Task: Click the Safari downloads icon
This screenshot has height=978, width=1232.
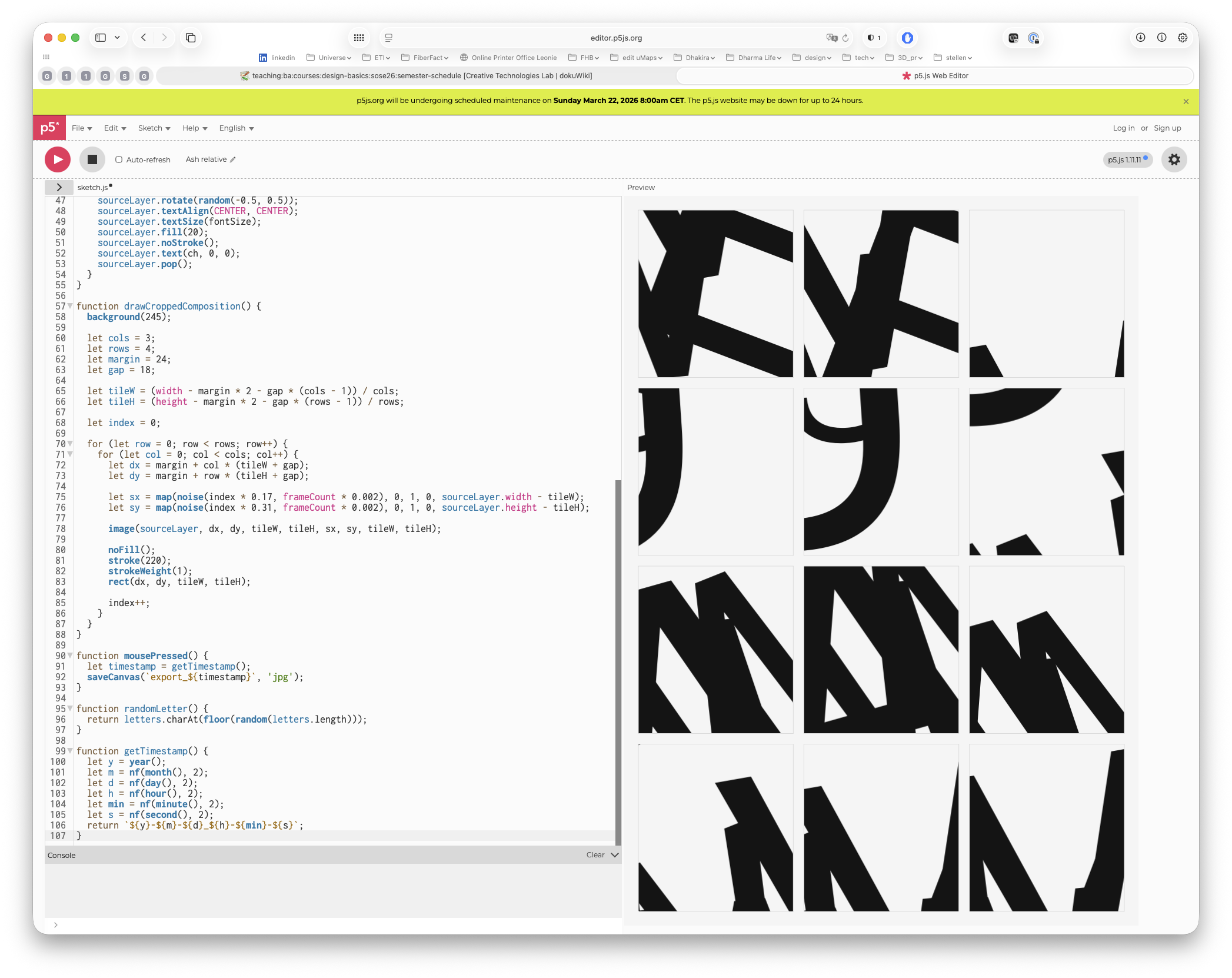Action: click(x=1140, y=38)
